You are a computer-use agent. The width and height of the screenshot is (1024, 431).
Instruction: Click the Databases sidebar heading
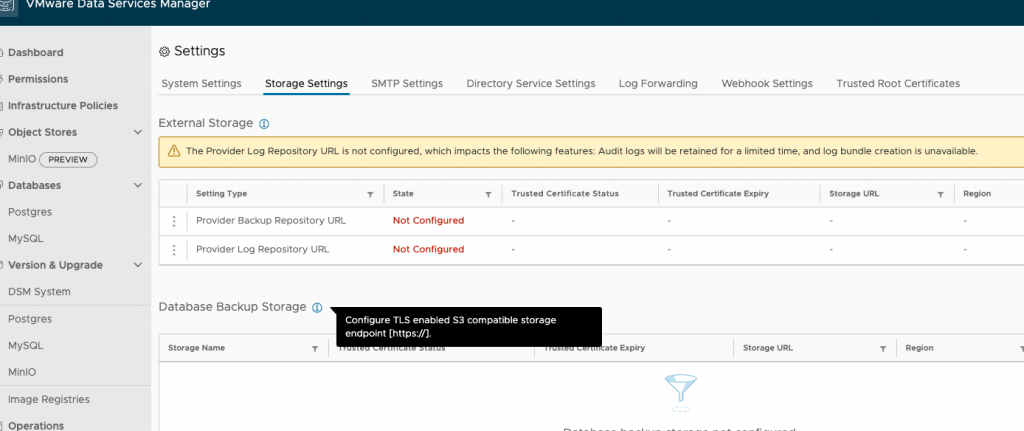[x=34, y=185]
